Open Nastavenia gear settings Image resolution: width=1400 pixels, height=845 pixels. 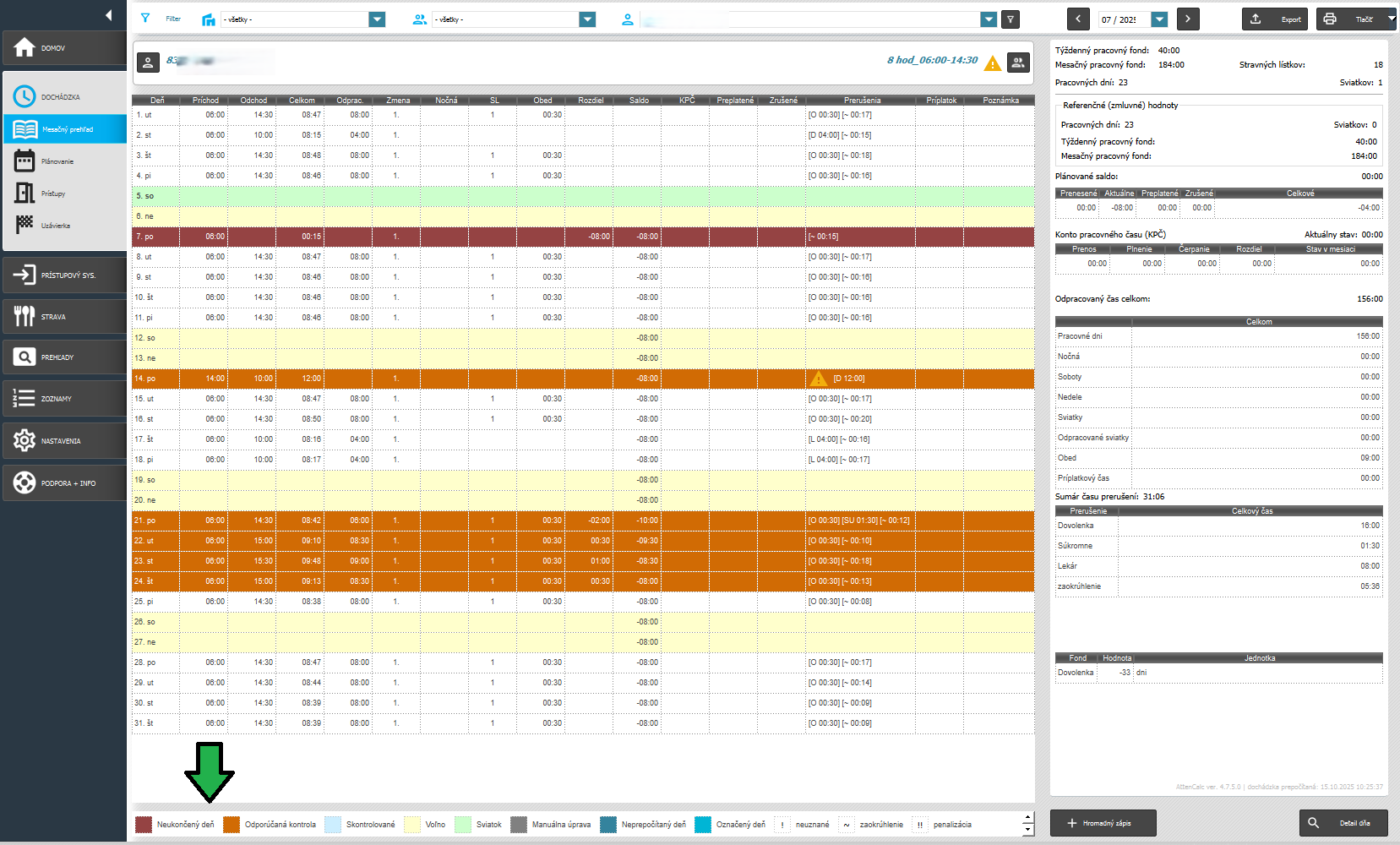pos(25,441)
